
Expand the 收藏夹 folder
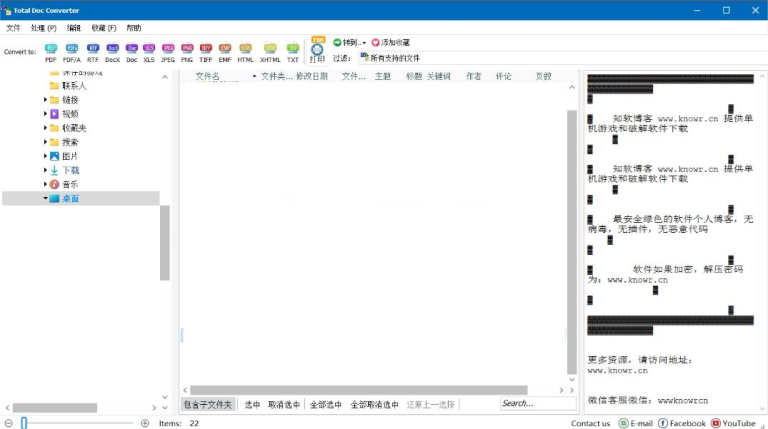45,128
